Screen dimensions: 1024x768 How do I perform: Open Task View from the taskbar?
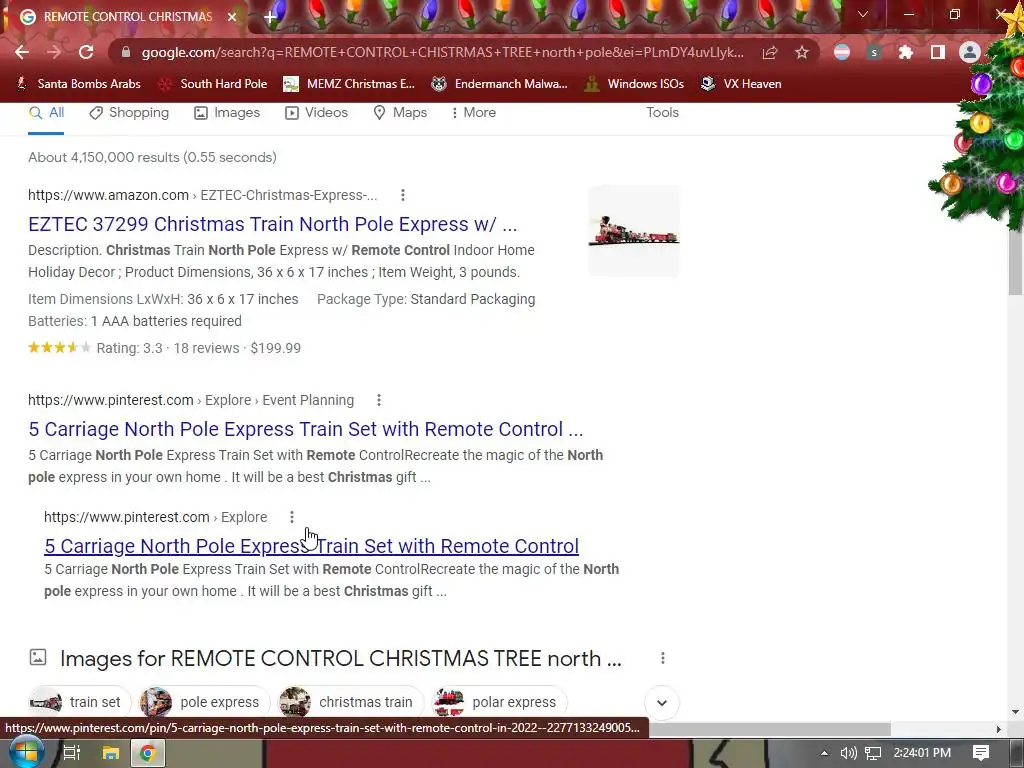[71, 753]
